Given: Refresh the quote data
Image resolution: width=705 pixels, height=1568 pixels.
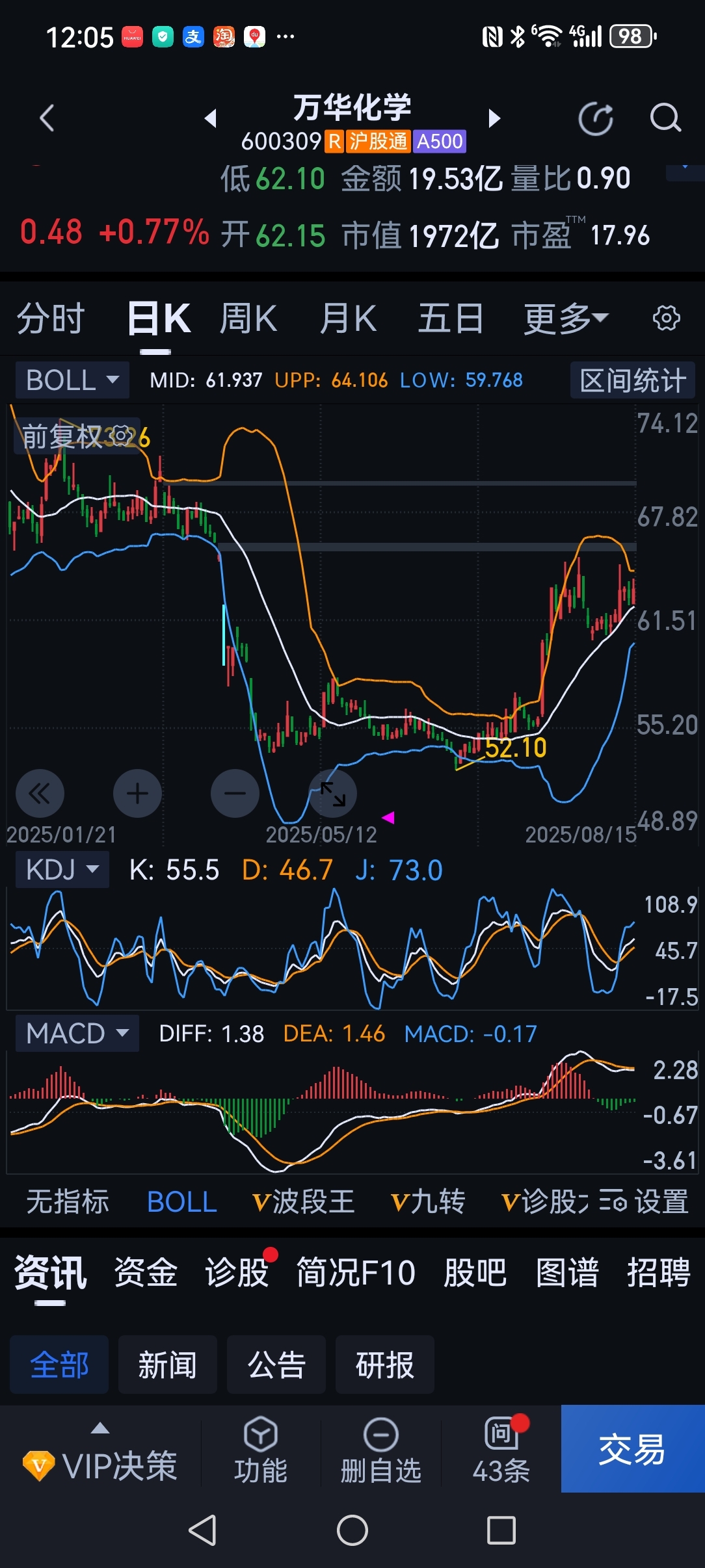Looking at the screenshot, I should pyautogui.click(x=596, y=119).
